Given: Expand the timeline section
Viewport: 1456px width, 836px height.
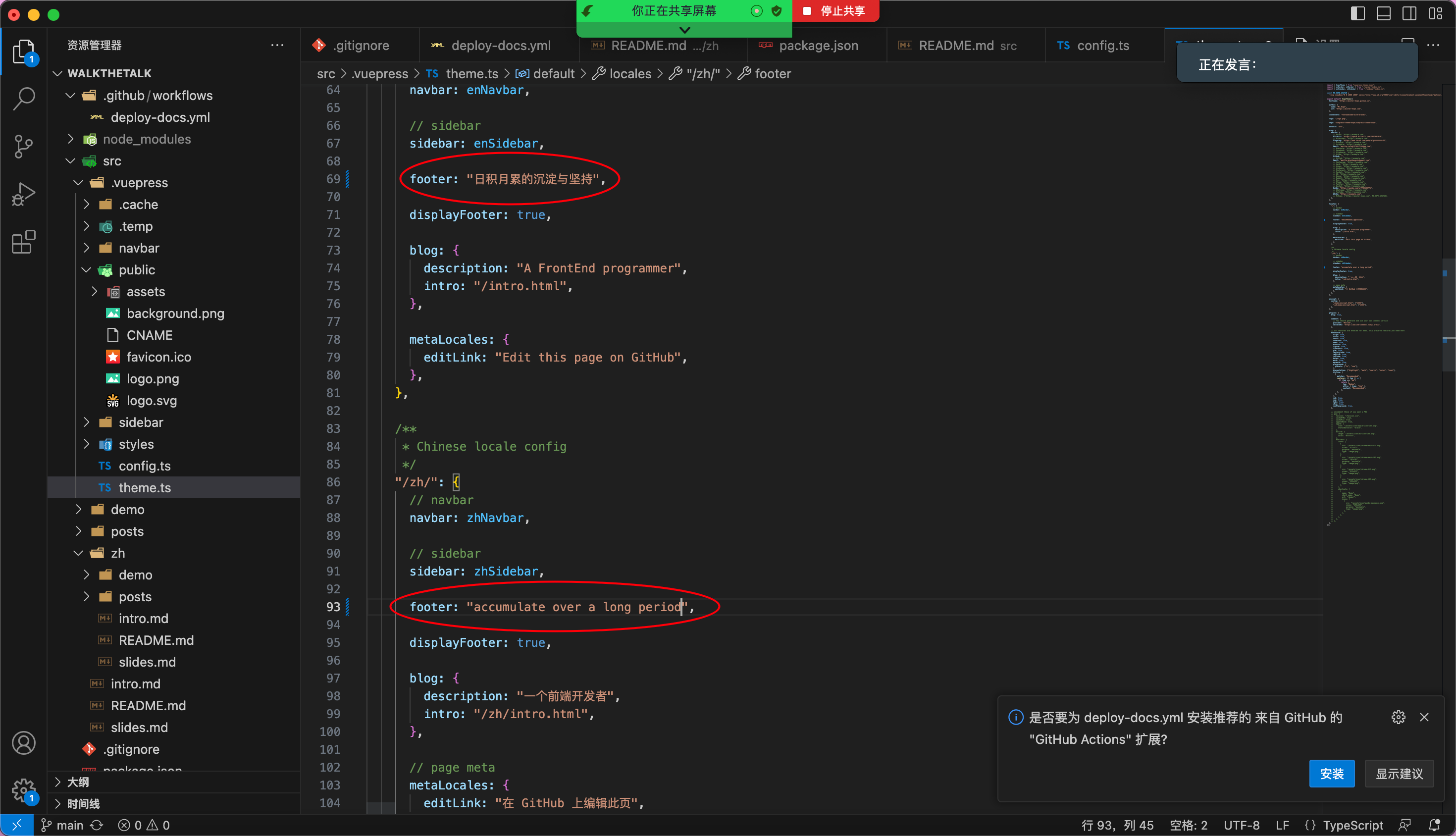Looking at the screenshot, I should (173, 803).
